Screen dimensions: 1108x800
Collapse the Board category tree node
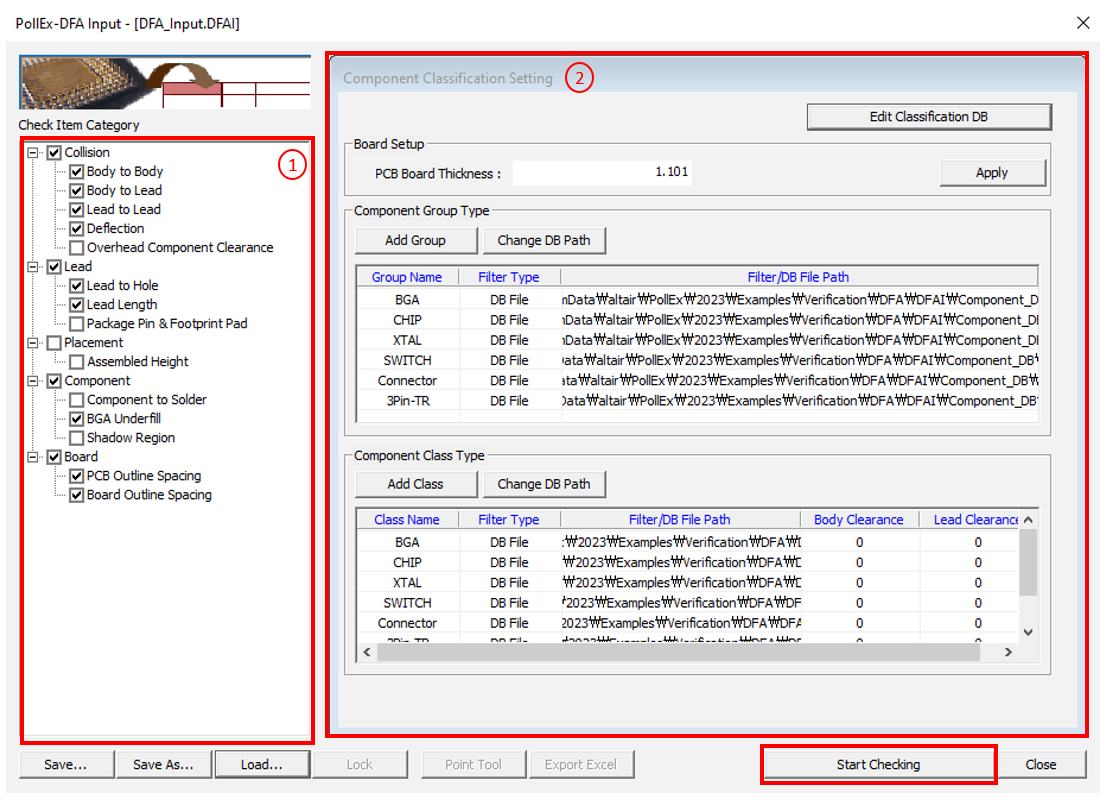[x=34, y=457]
